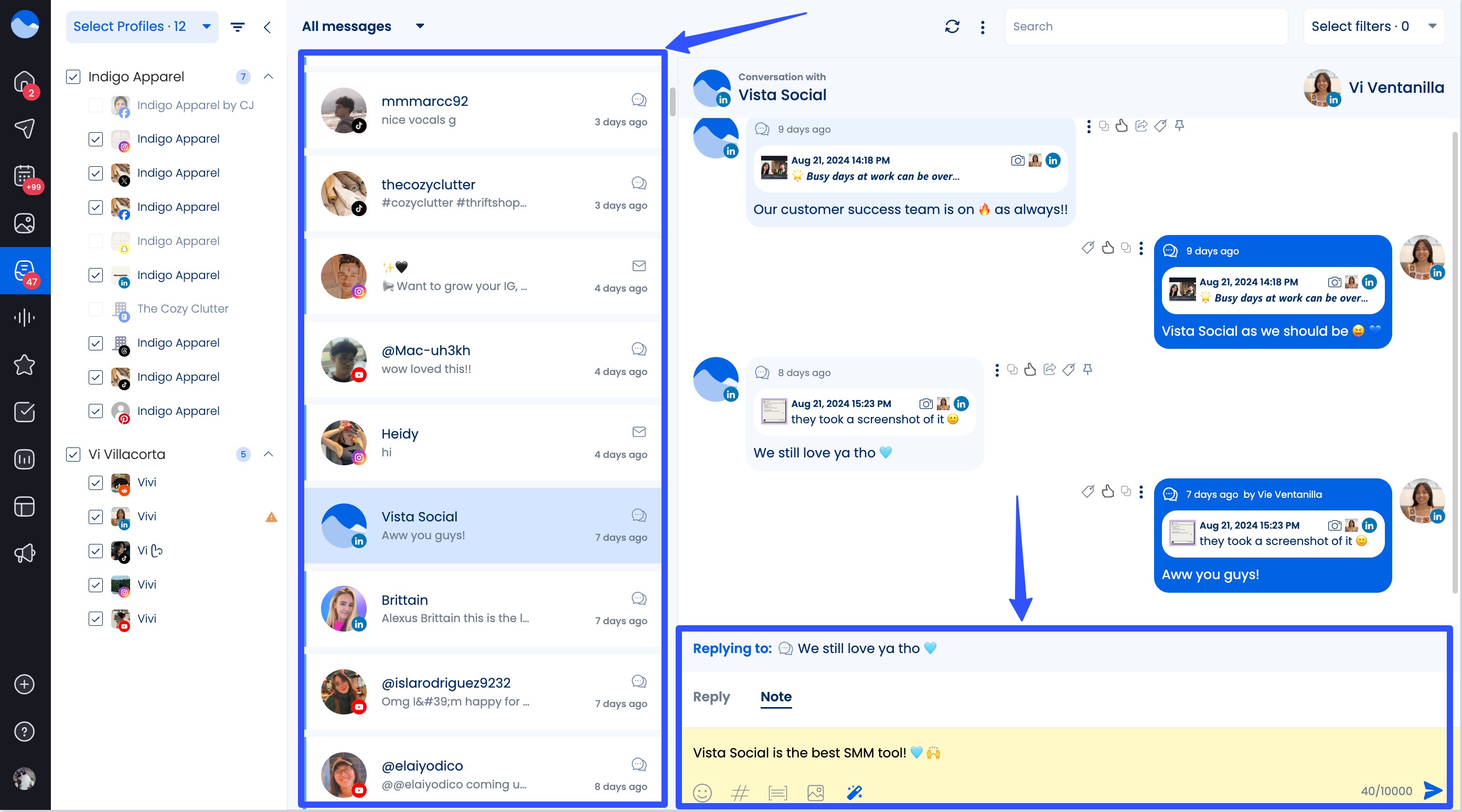1462x812 pixels.
Task: Like the "We still love ya tho" message
Action: (x=1031, y=369)
